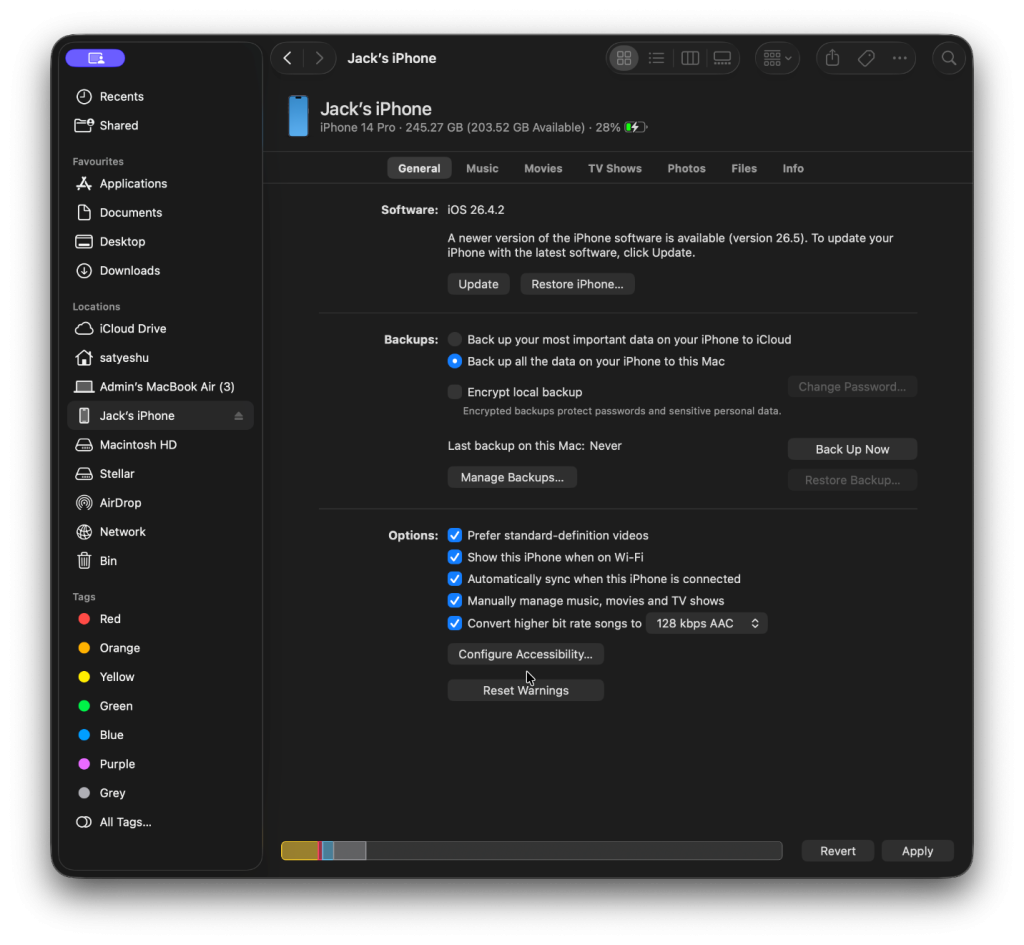The height and width of the screenshot is (945, 1024).
Task: Click Back Up Now button
Action: [852, 449]
